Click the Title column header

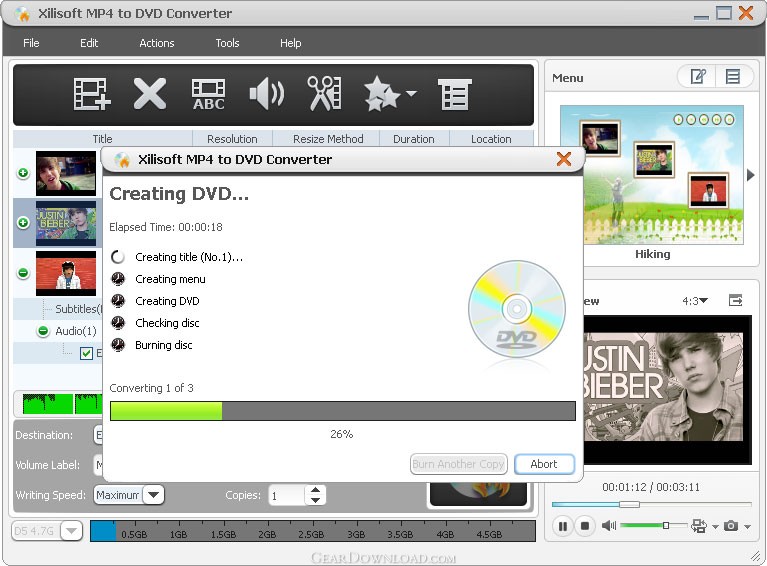tap(102, 139)
